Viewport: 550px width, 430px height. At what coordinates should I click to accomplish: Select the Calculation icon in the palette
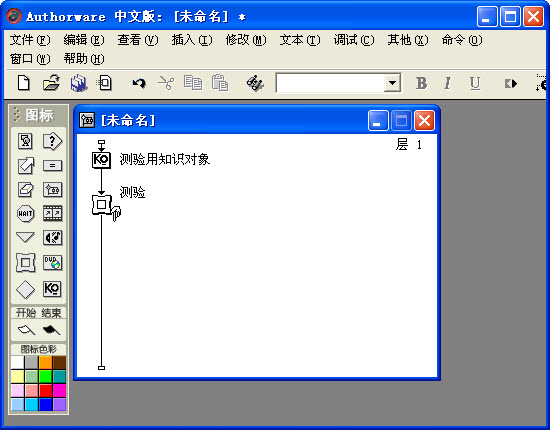pyautogui.click(x=52, y=166)
